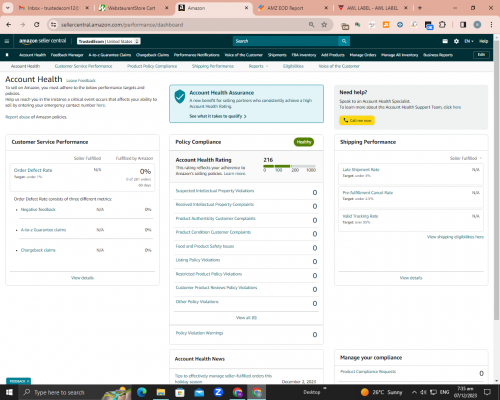Open the TrustedEcom United States account switcher
The height and width of the screenshot is (400, 500).
pos(109,41)
